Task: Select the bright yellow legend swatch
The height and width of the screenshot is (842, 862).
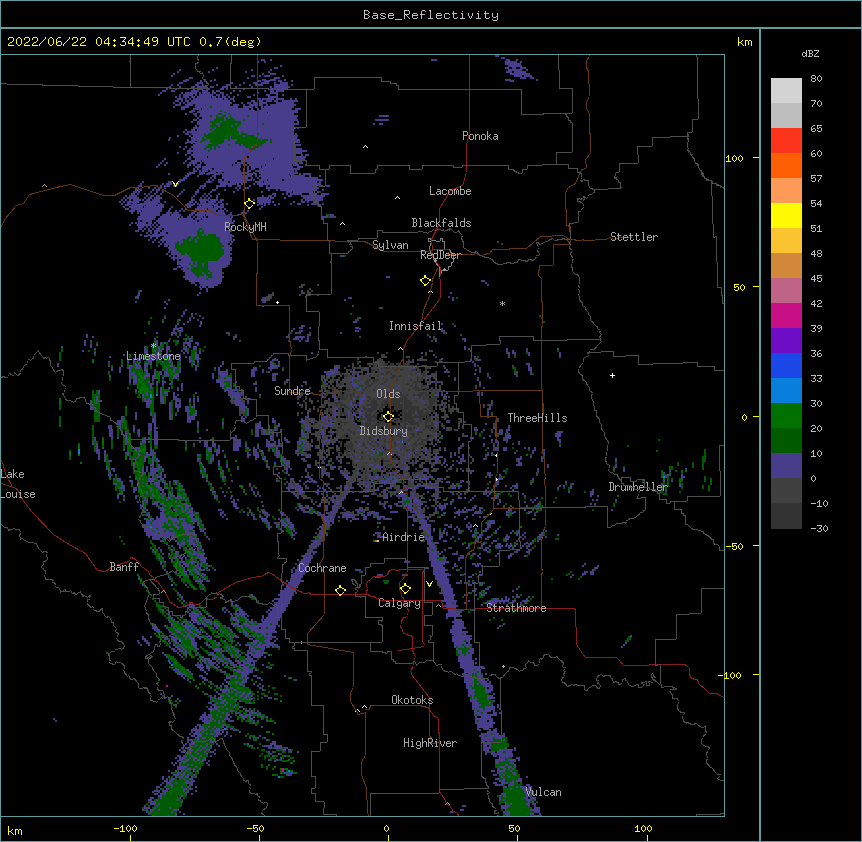Action: [x=786, y=215]
